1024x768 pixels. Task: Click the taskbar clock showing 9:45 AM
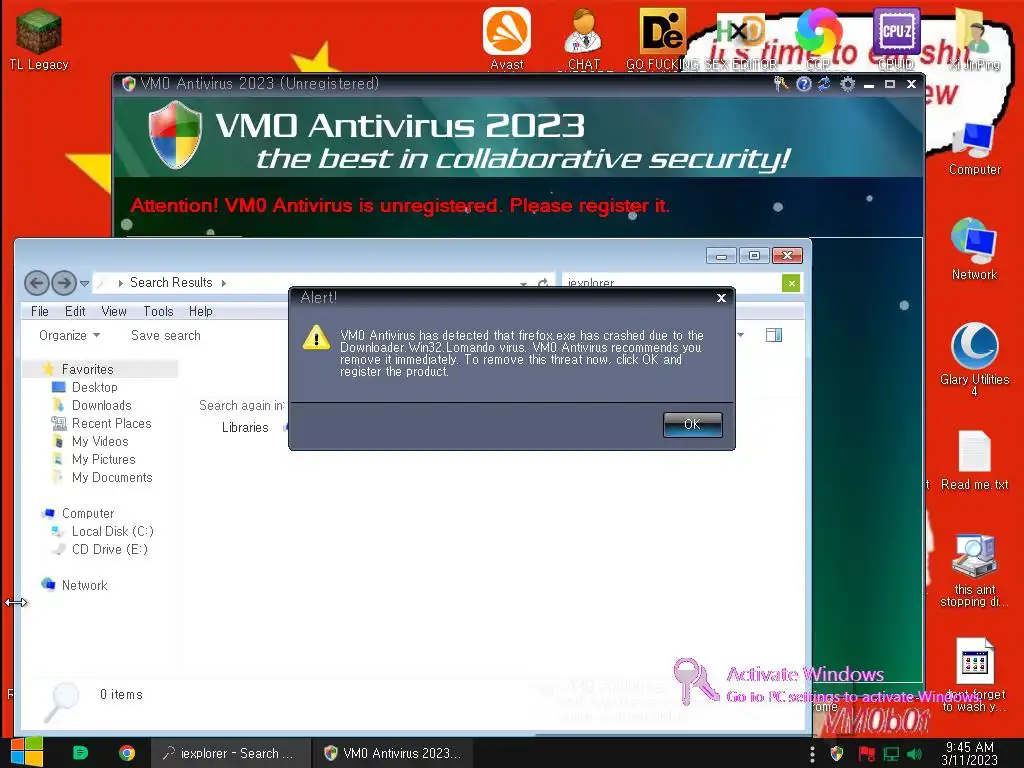click(970, 754)
